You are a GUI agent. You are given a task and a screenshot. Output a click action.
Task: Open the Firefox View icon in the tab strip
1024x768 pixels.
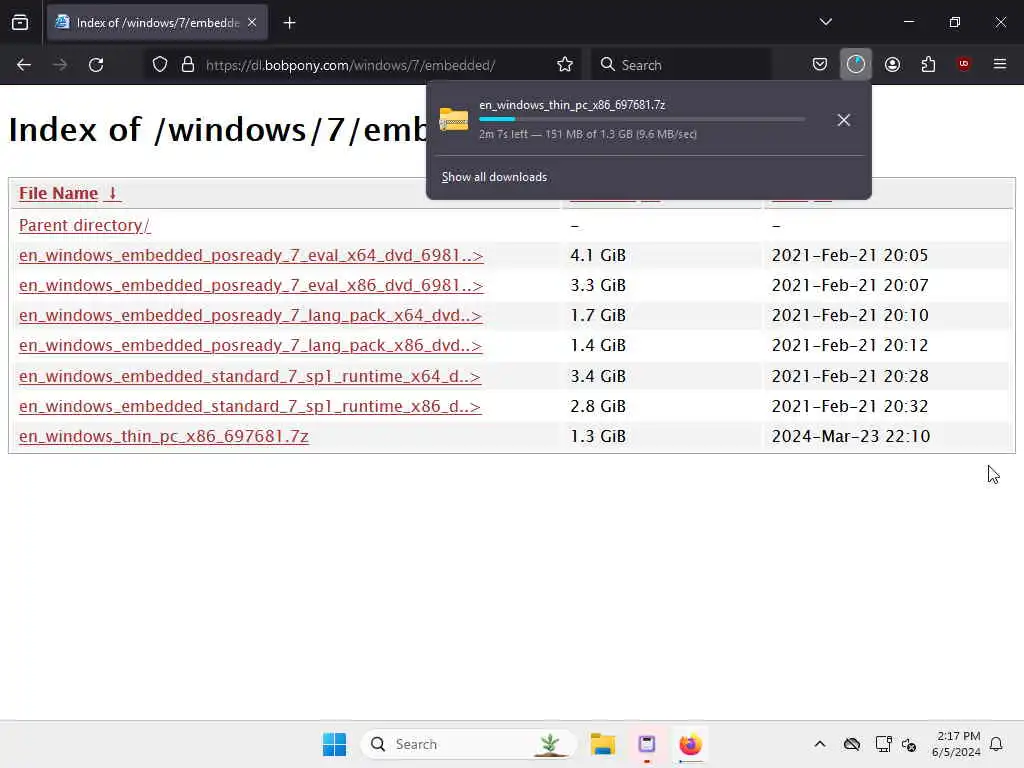coord(20,23)
